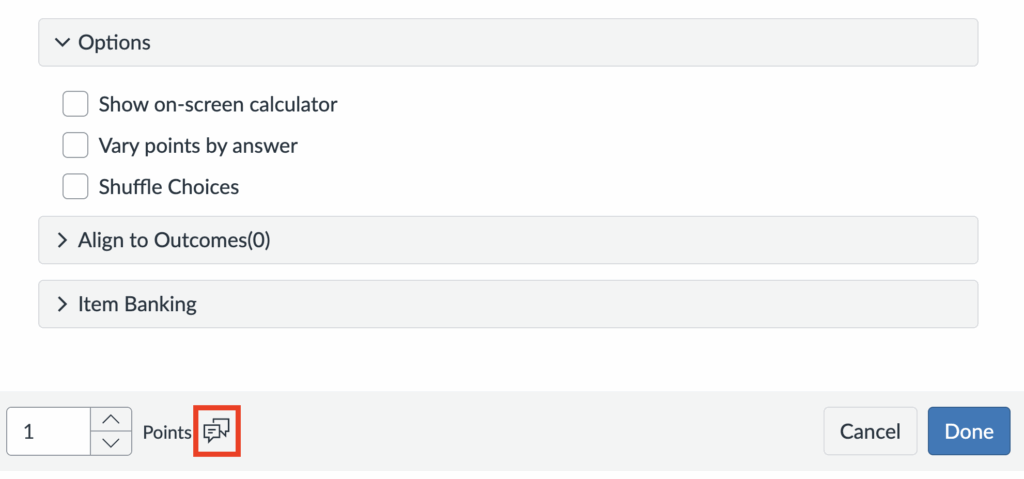Click the "Shuffle Choices" label text

(168, 186)
